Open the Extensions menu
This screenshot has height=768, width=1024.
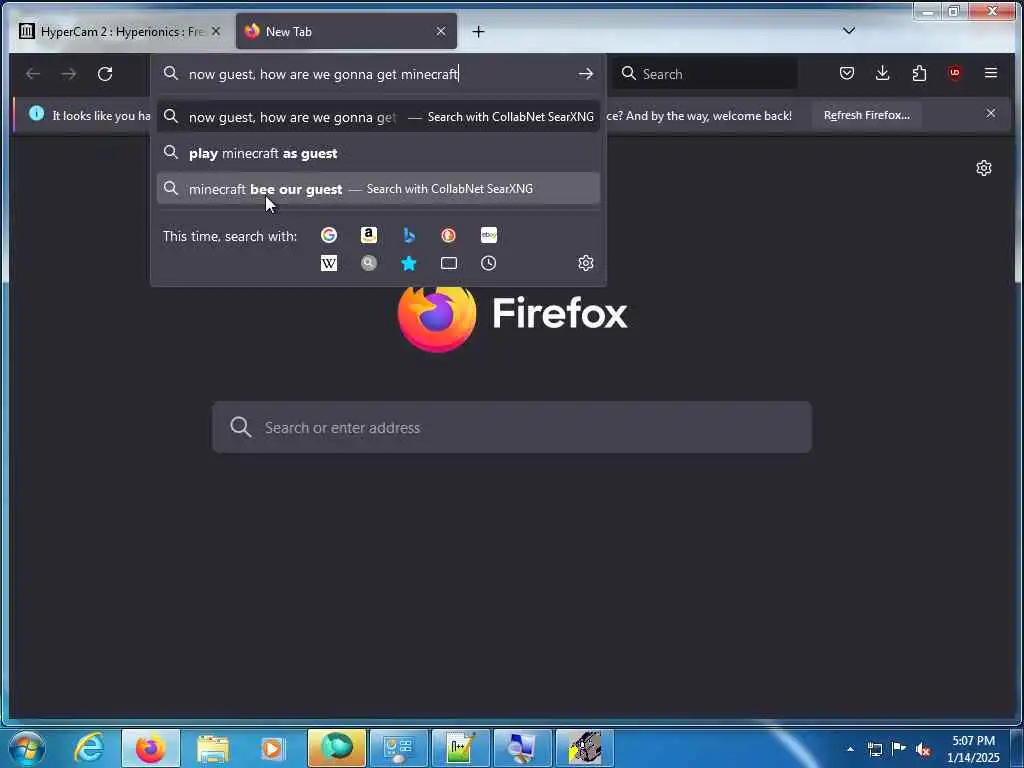coord(920,73)
